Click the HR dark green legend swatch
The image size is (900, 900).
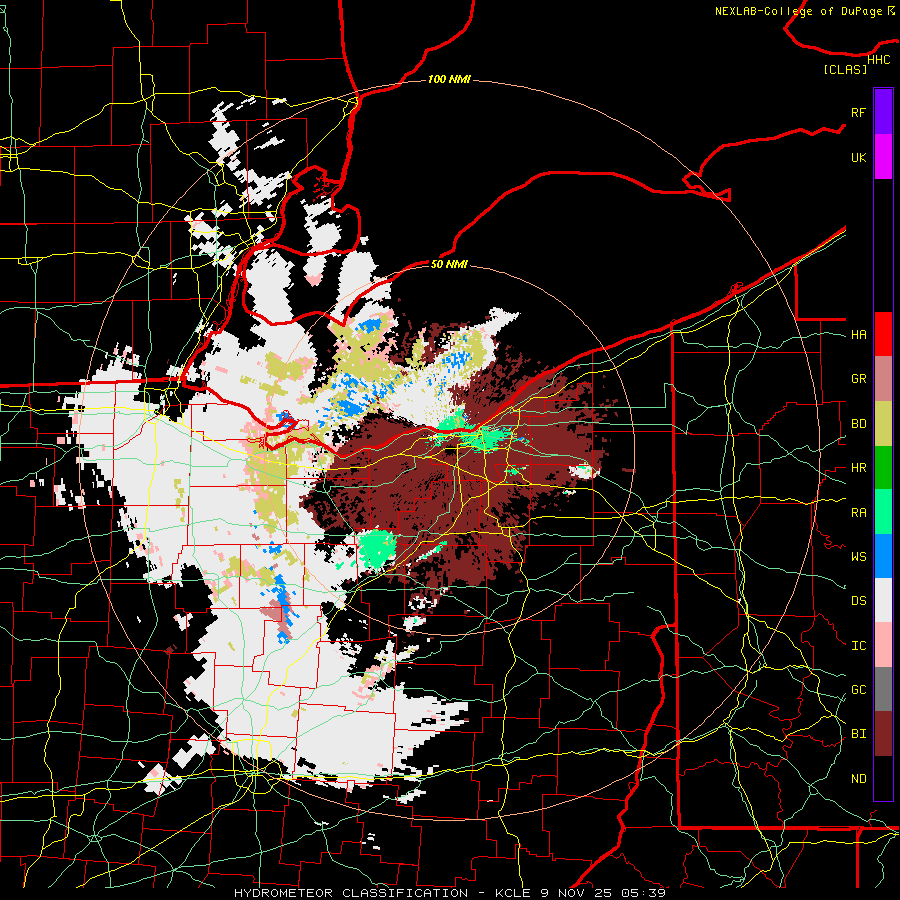pyautogui.click(x=883, y=468)
